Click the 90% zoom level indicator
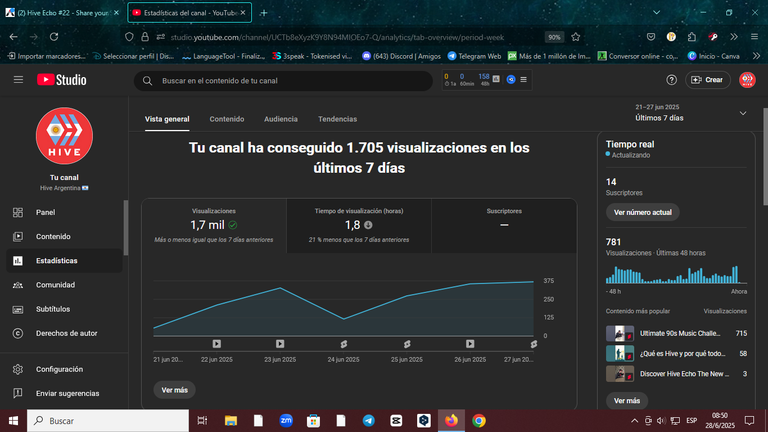Image resolution: width=768 pixels, height=432 pixels. click(x=554, y=37)
